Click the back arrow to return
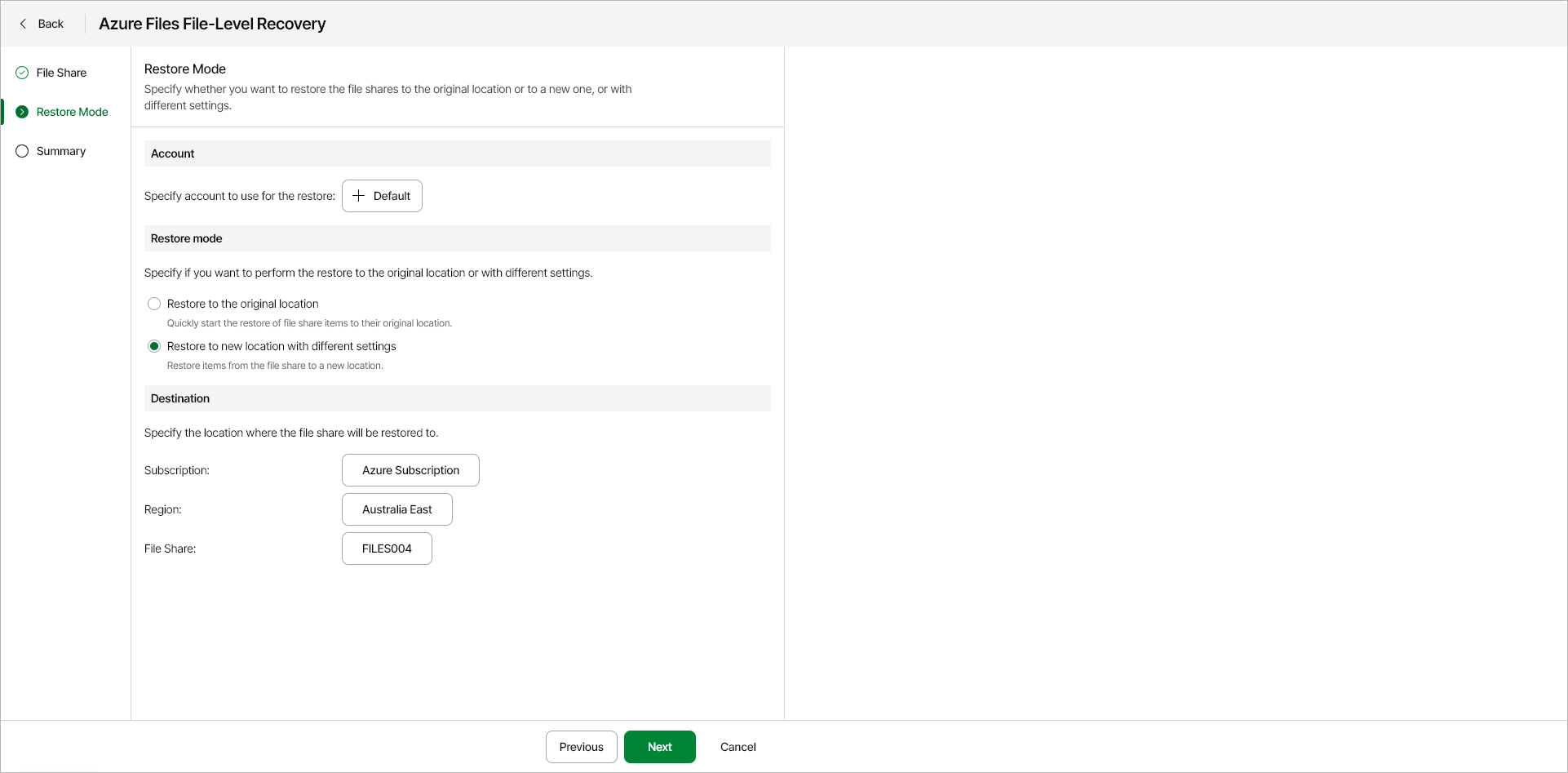This screenshot has width=1568, height=773. tap(23, 24)
